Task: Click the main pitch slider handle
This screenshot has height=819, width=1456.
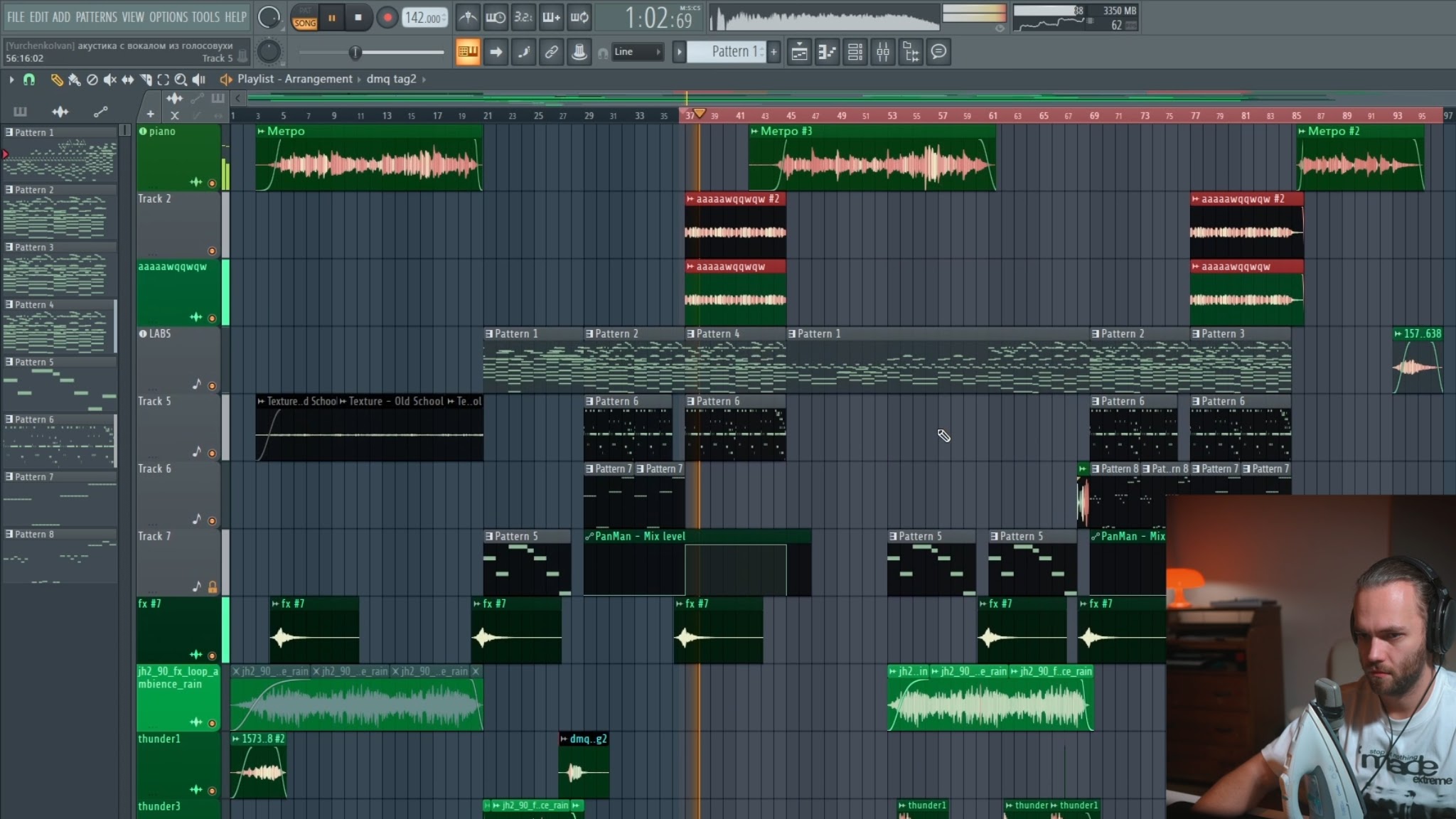Action: 355,52
